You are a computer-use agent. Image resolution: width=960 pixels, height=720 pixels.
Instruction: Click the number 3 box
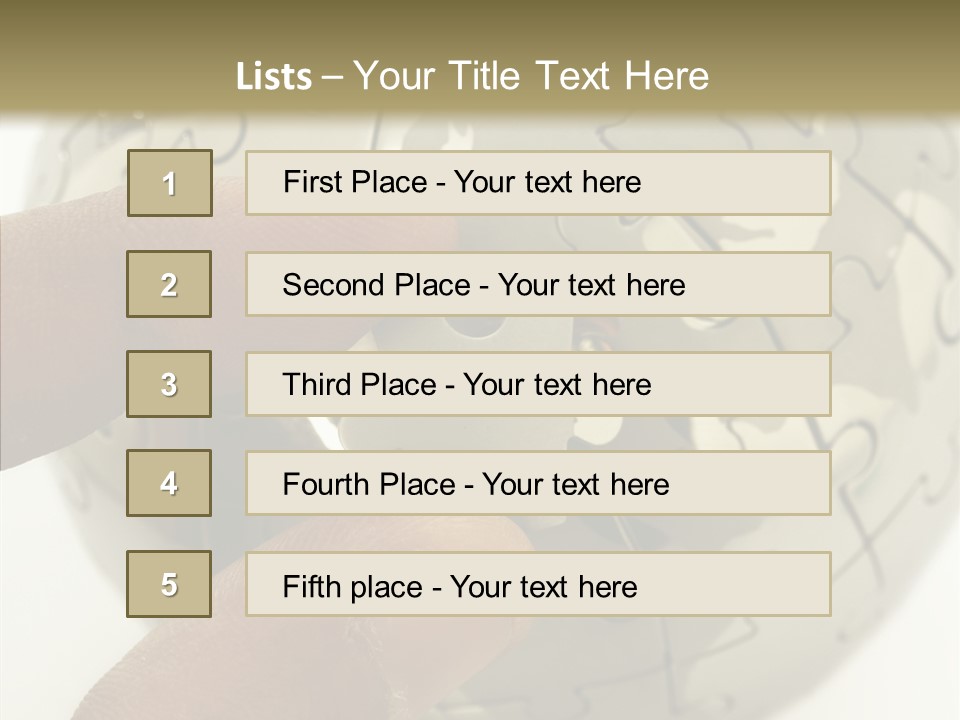169,384
